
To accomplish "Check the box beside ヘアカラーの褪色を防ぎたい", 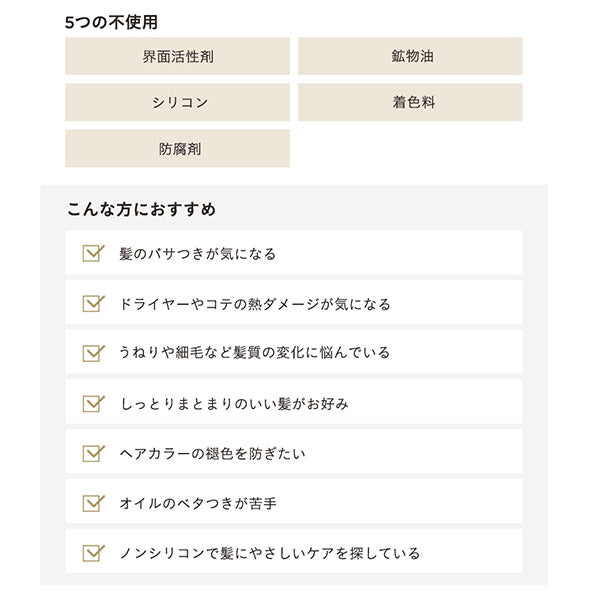I will click(x=93, y=453).
